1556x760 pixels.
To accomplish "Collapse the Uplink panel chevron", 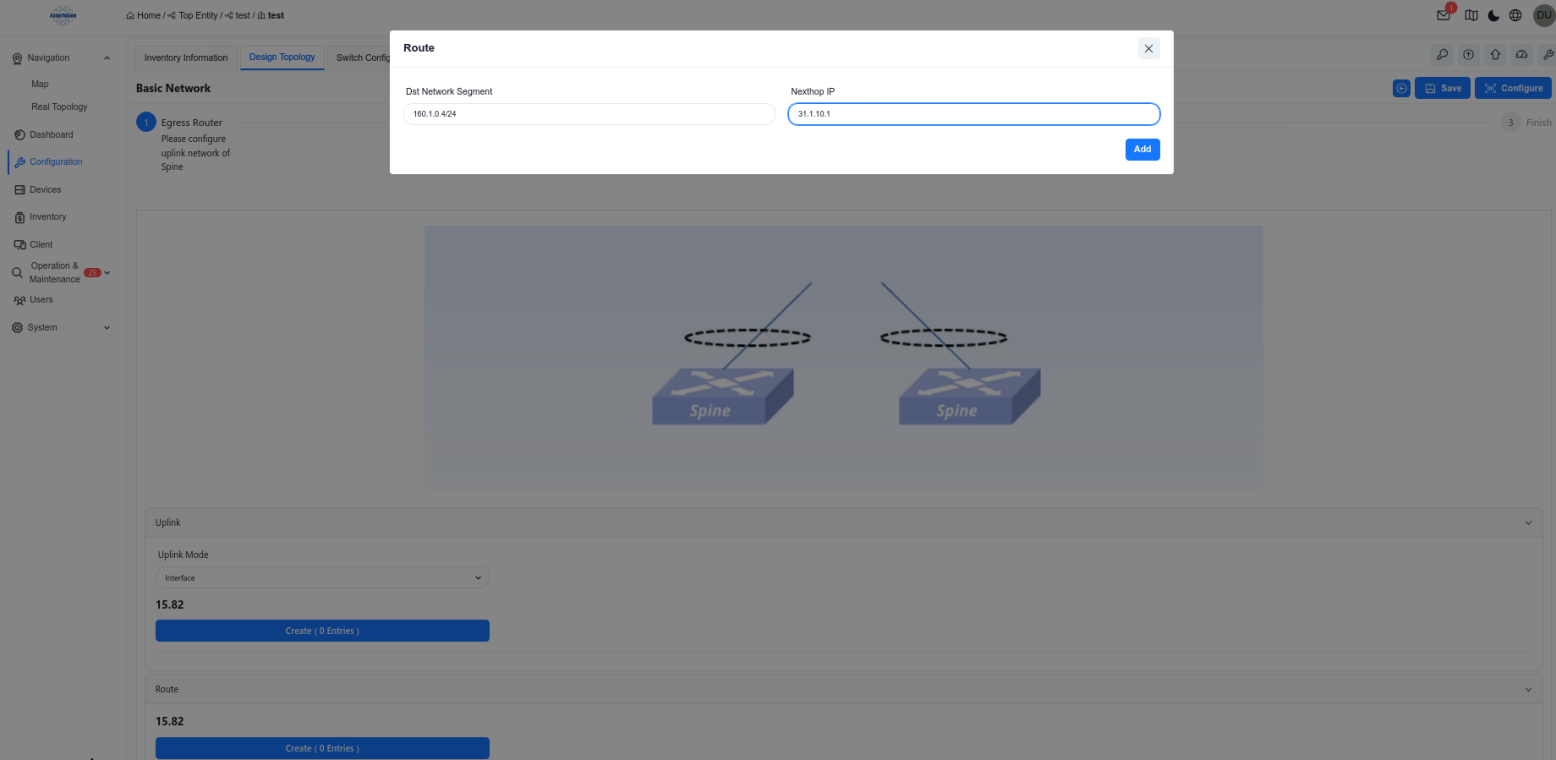I will tap(1527, 523).
